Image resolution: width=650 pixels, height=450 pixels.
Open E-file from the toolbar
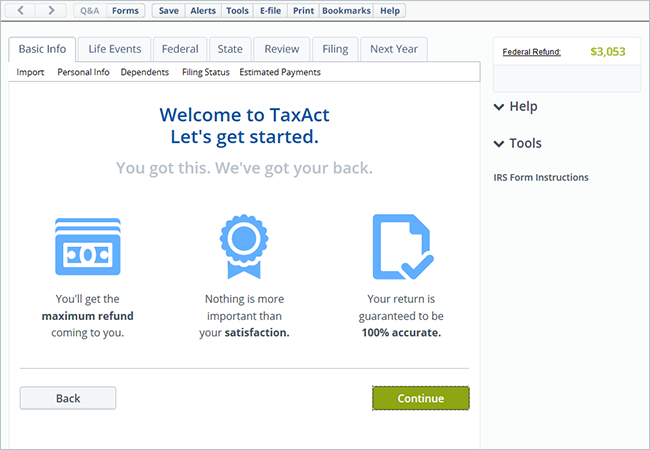click(x=271, y=11)
